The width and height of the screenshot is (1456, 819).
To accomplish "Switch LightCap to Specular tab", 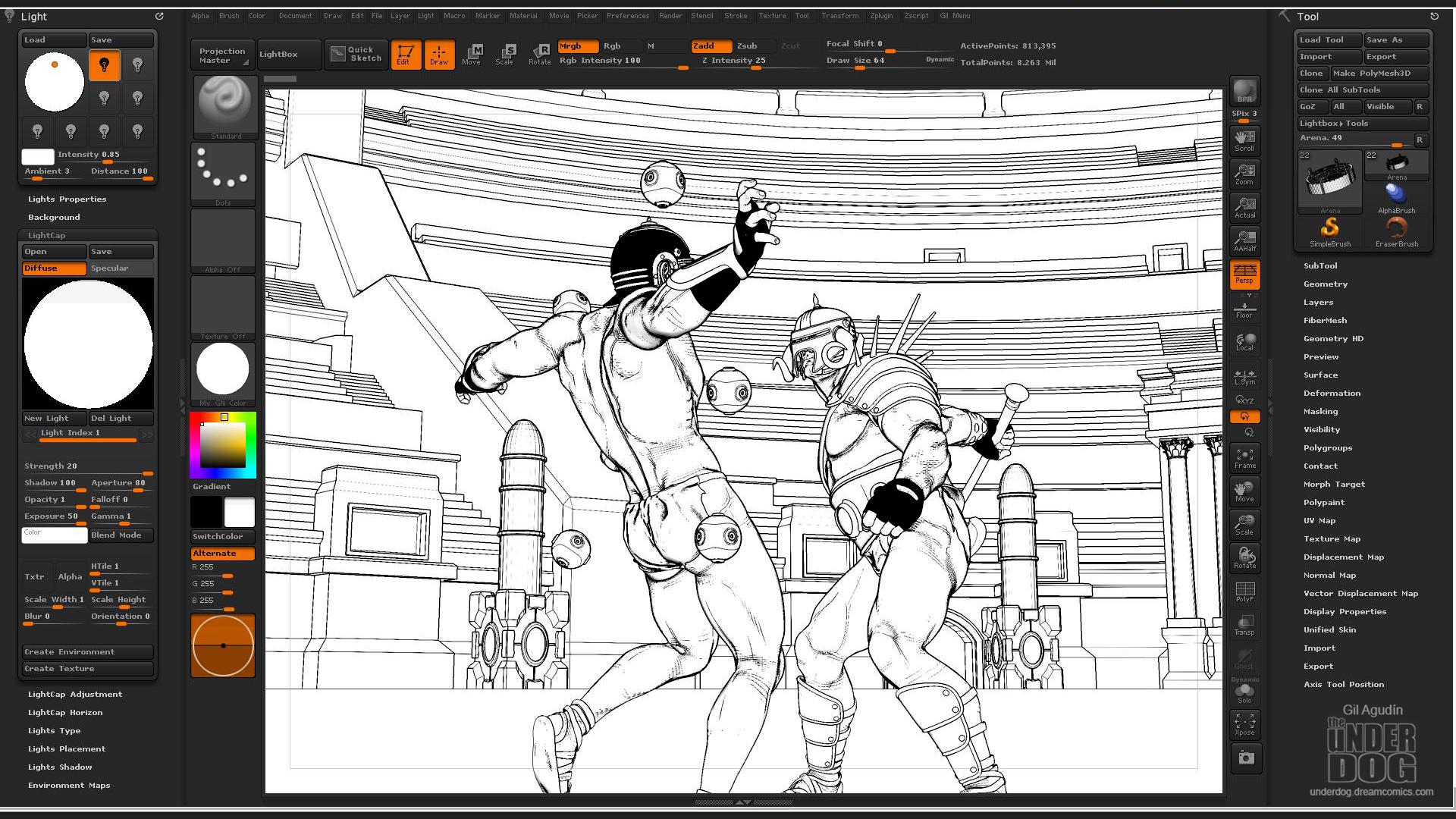I will 121,268.
